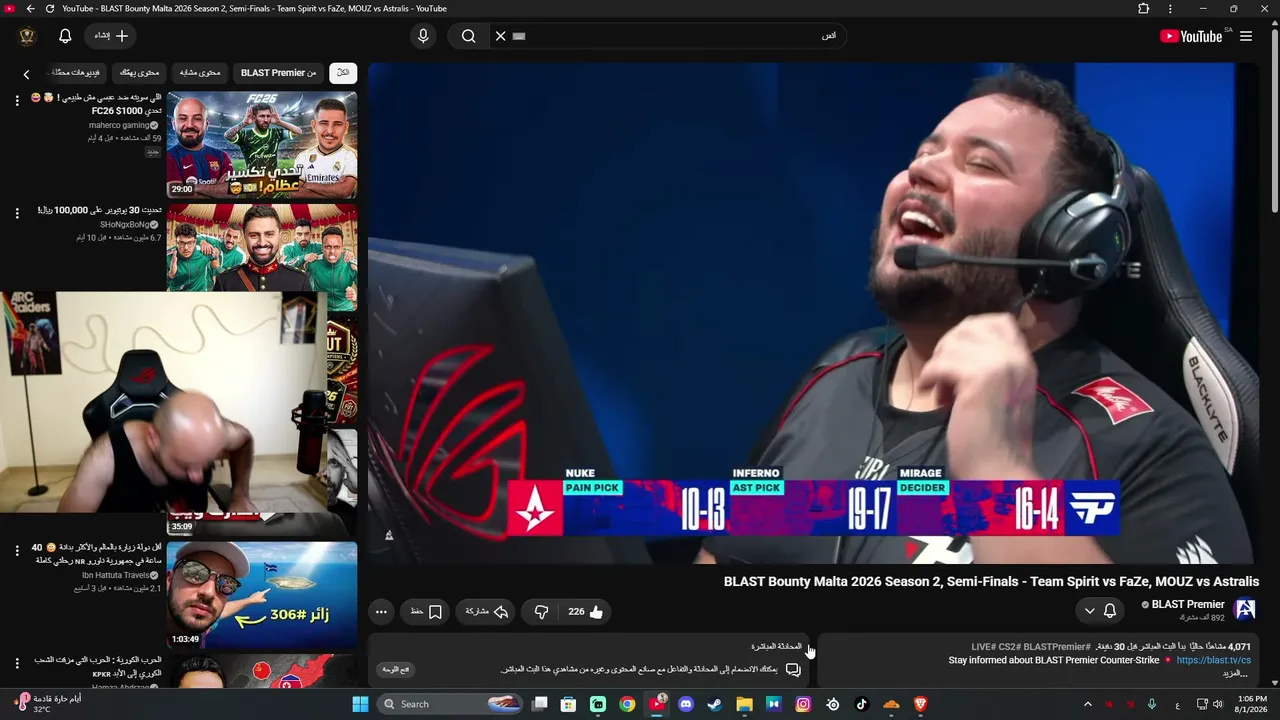
Task: Open Instagram from taskbar
Action: [803, 704]
